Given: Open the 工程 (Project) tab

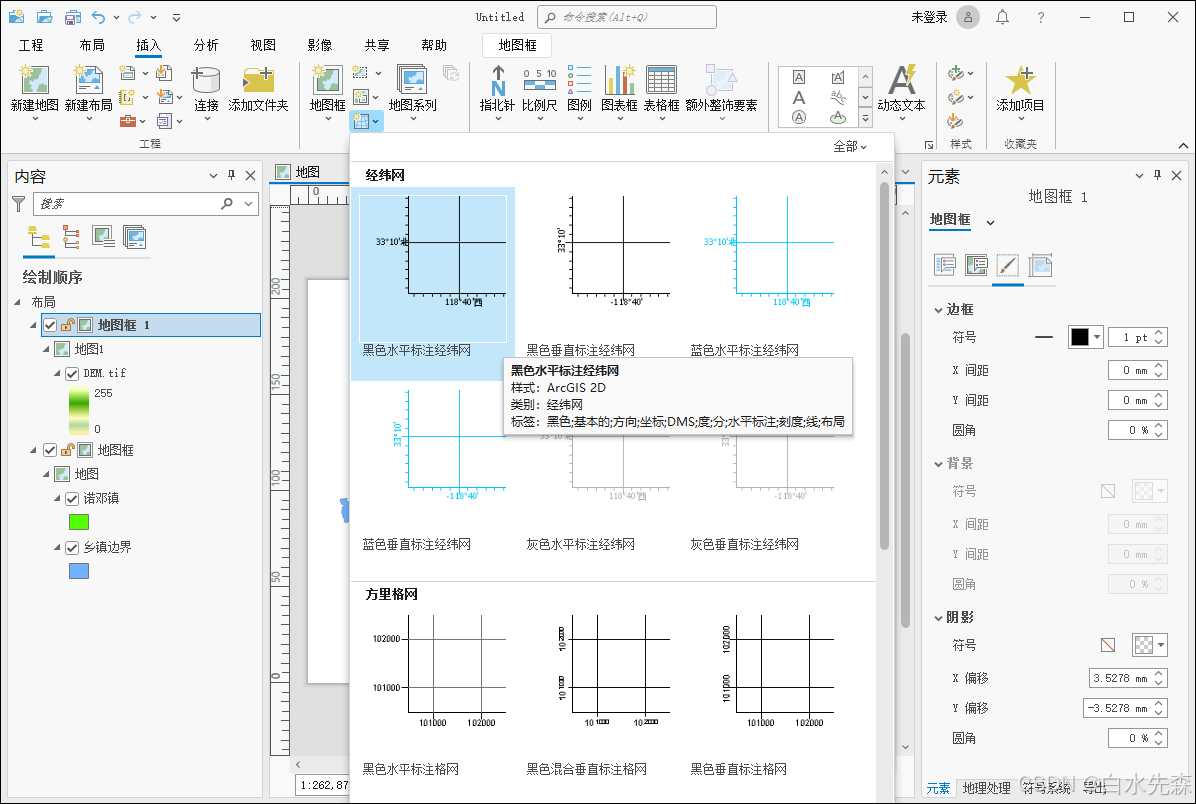Looking at the screenshot, I should click(x=31, y=45).
